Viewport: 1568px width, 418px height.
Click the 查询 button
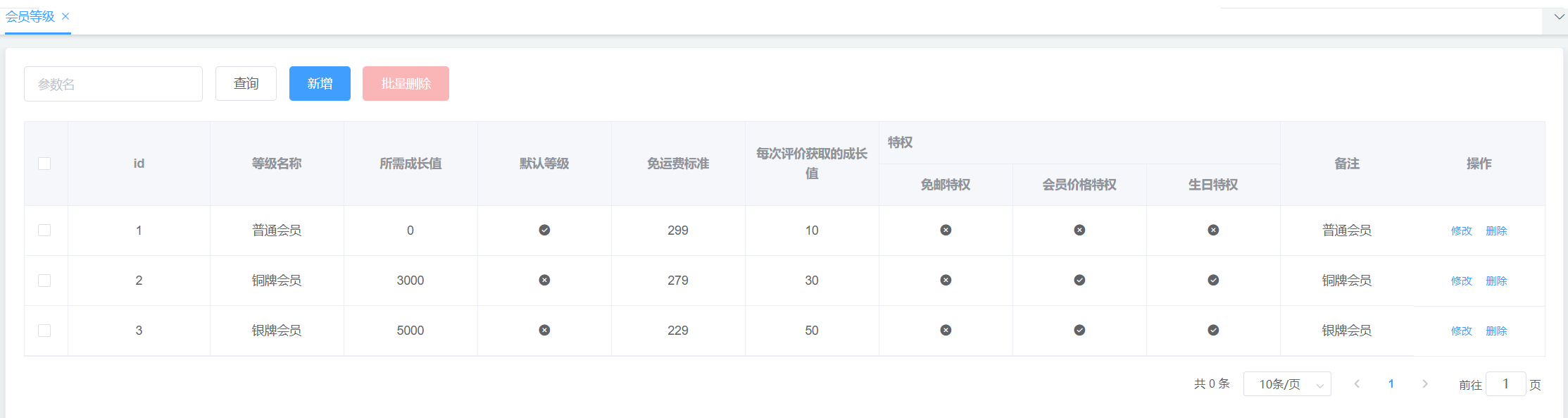[x=246, y=84]
